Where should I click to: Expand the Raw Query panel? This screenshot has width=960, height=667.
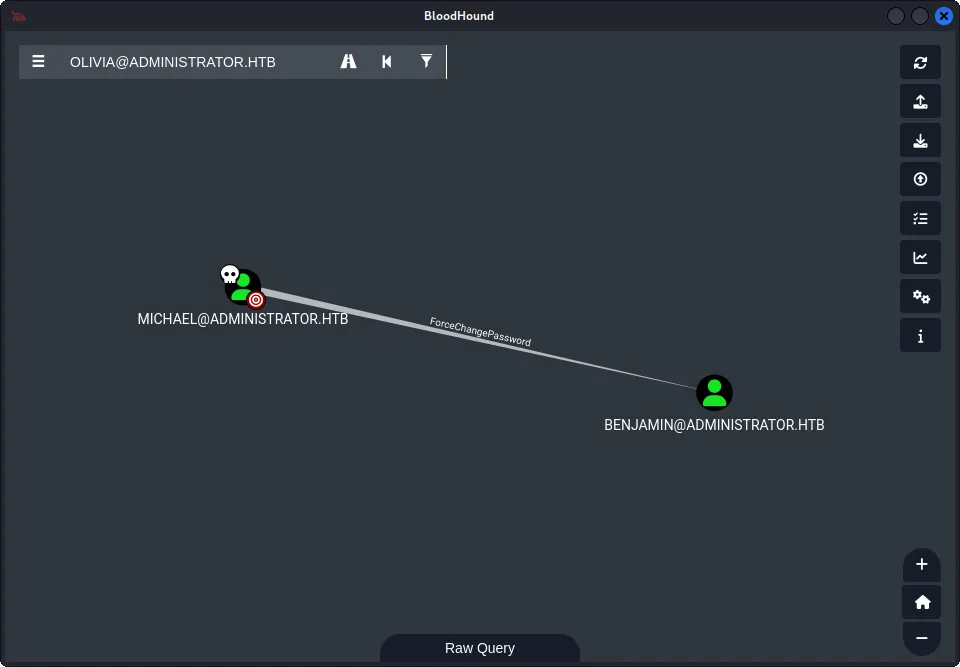480,648
